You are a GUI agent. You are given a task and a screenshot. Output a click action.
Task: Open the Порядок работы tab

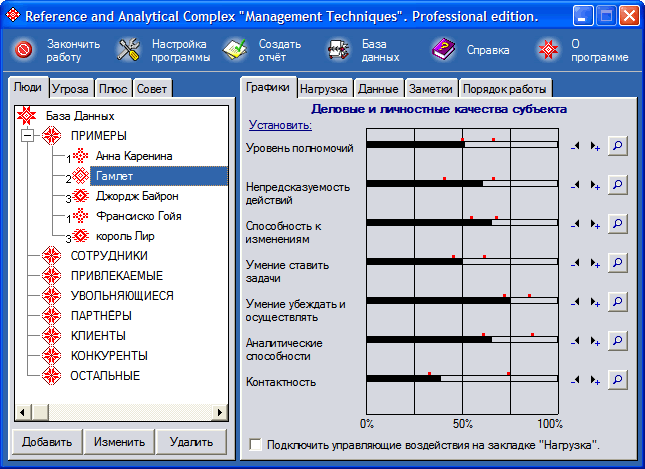[x=505, y=88]
